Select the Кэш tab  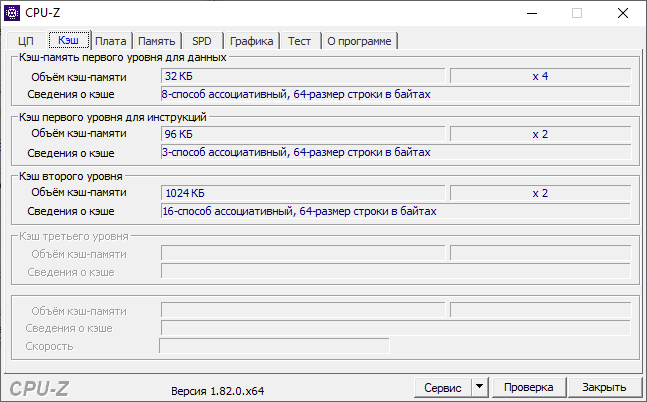[69, 40]
